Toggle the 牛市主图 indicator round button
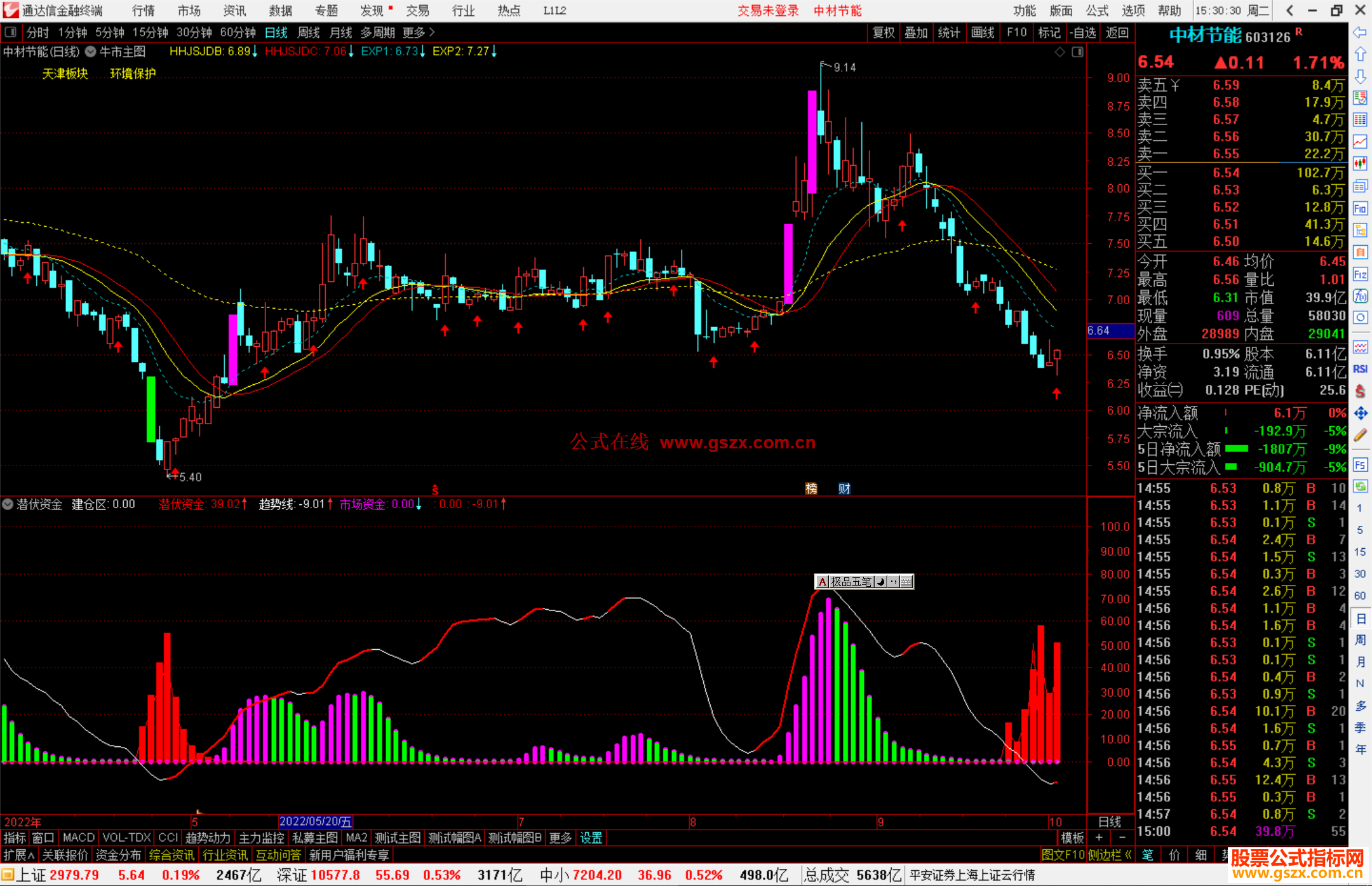Image resolution: width=1372 pixels, height=886 pixels. pyautogui.click(x=91, y=52)
